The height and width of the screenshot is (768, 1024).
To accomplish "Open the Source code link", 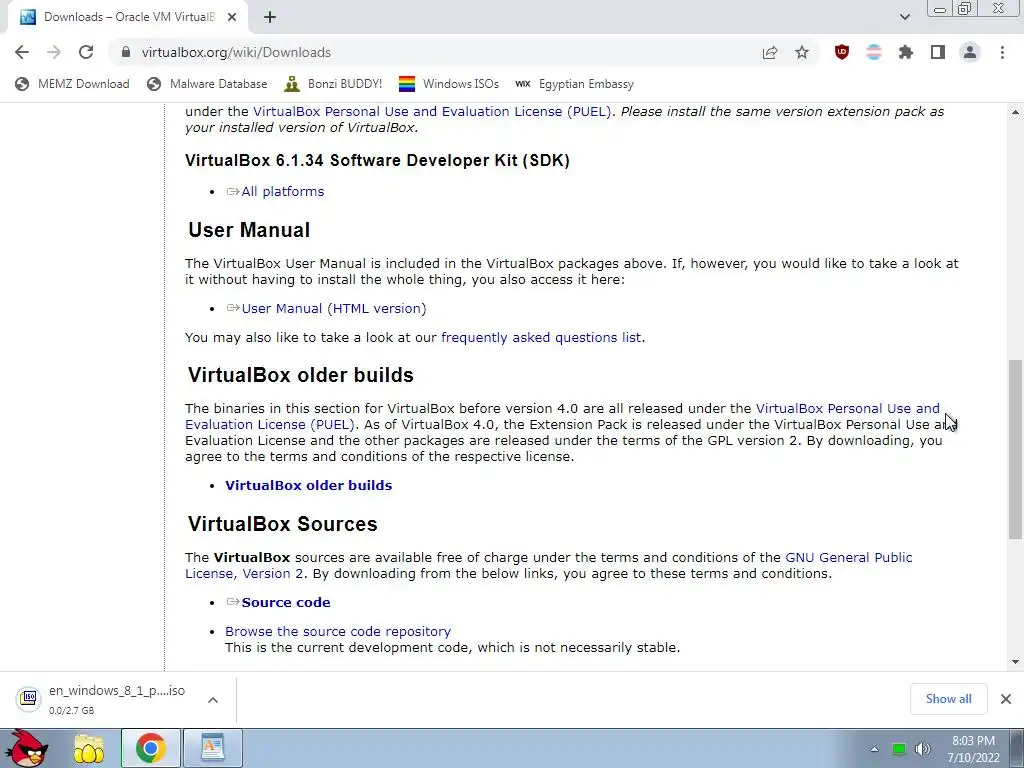I will pyautogui.click(x=285, y=602).
